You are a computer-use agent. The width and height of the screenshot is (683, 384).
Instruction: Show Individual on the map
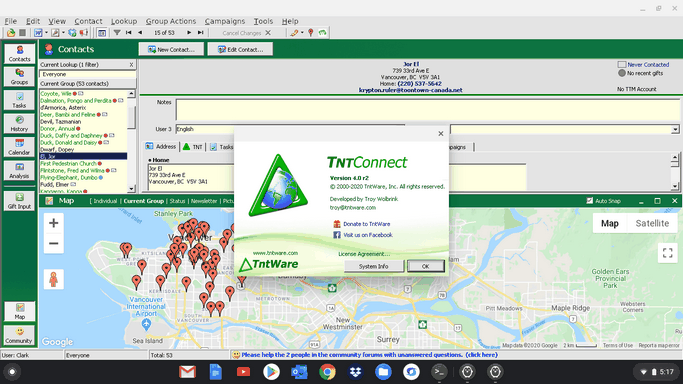pyautogui.click(x=105, y=201)
